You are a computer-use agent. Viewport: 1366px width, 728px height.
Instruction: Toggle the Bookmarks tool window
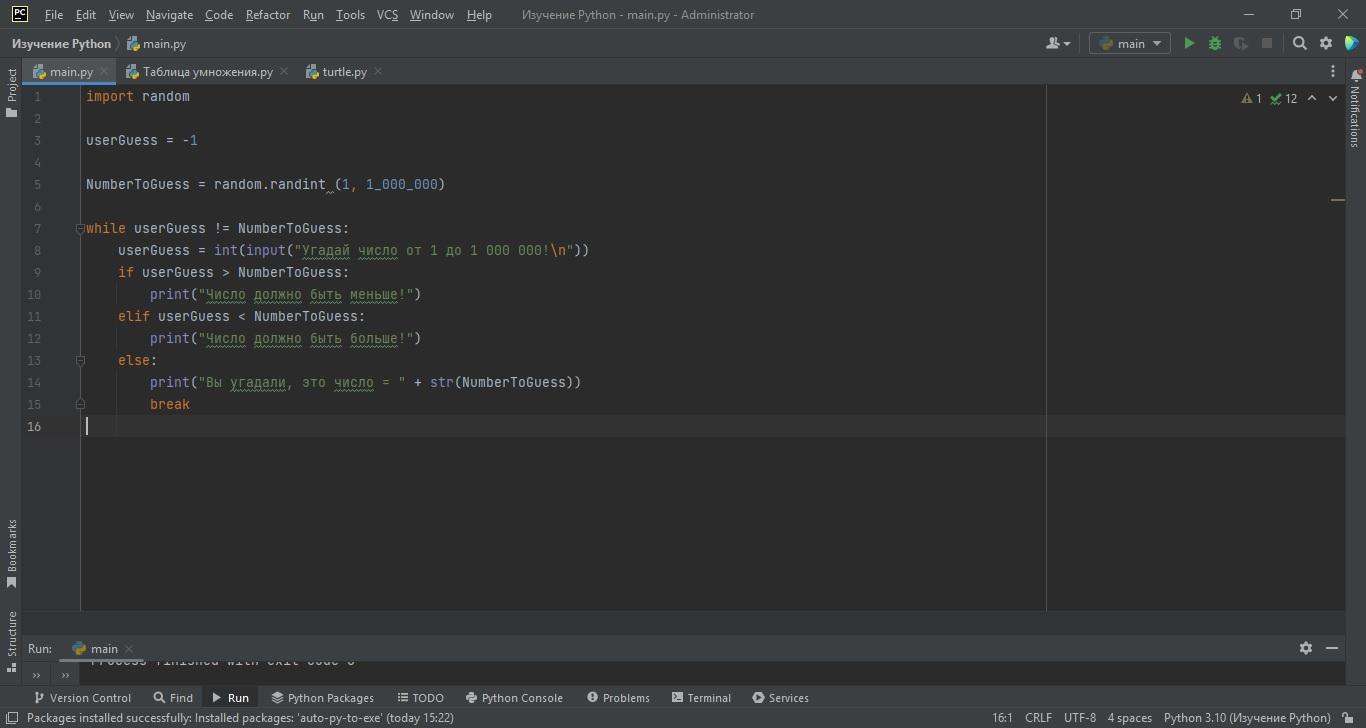pos(12,552)
